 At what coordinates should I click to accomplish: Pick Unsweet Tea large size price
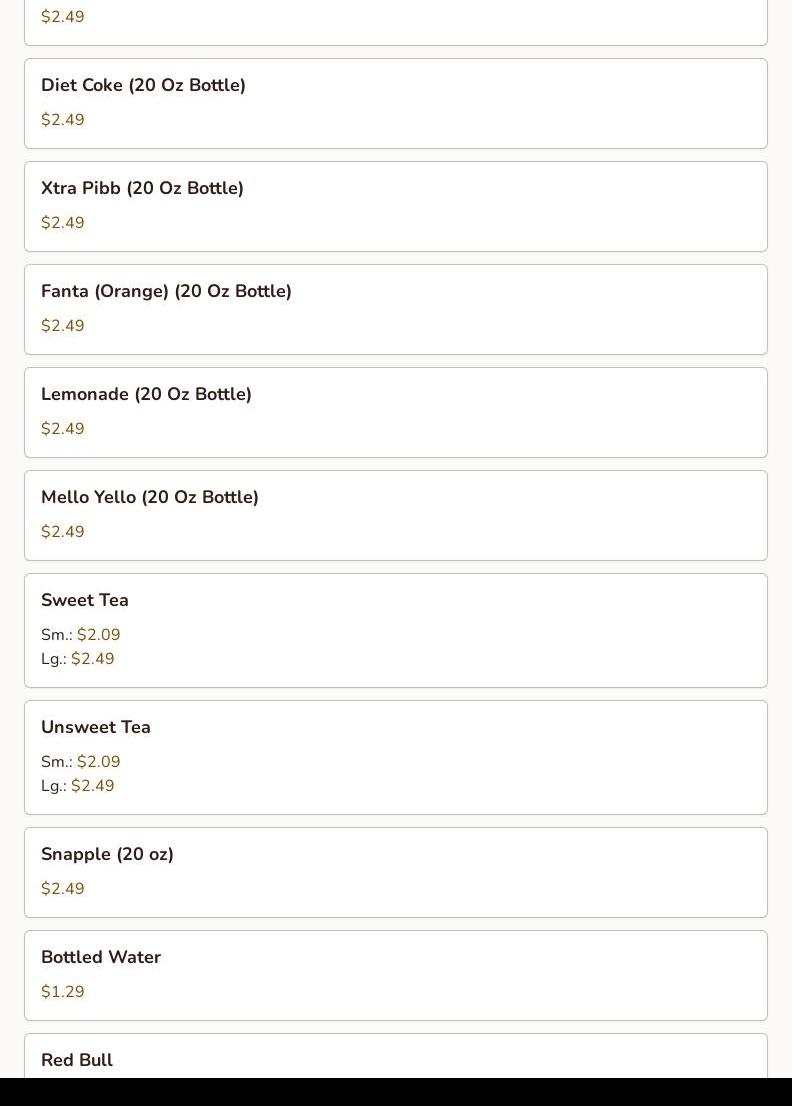[x=92, y=786]
